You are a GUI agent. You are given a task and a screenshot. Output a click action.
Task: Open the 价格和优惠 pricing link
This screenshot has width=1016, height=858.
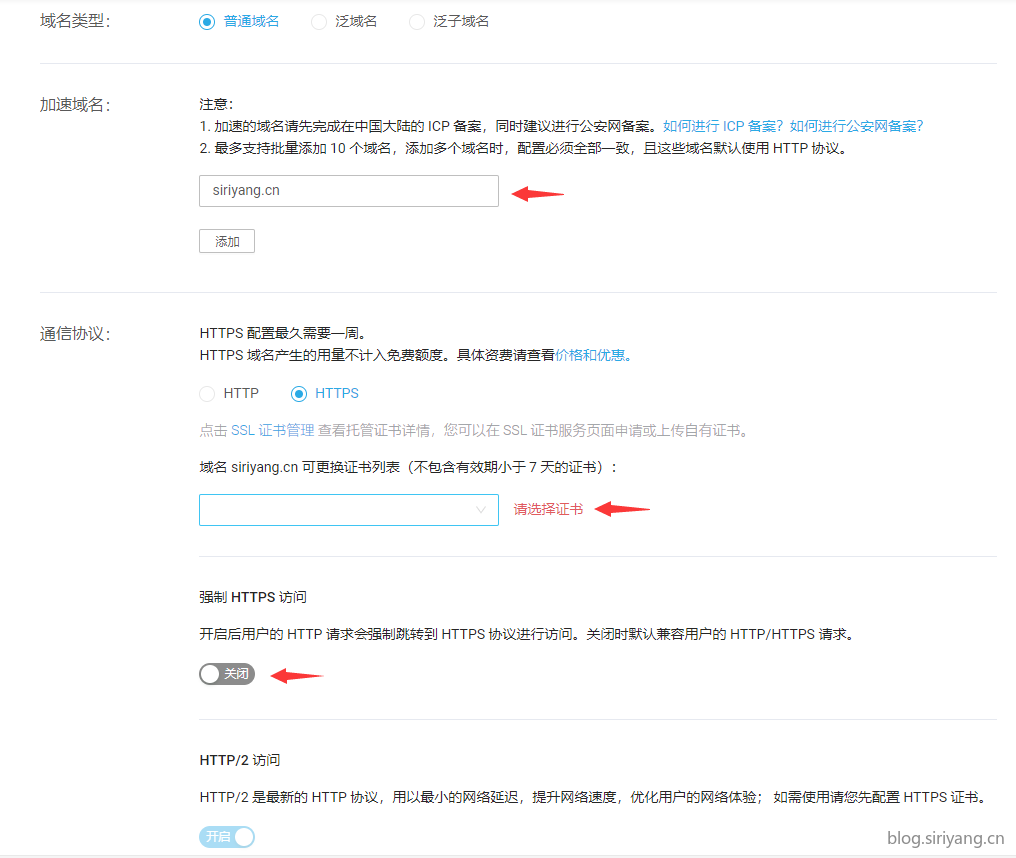pos(593,355)
